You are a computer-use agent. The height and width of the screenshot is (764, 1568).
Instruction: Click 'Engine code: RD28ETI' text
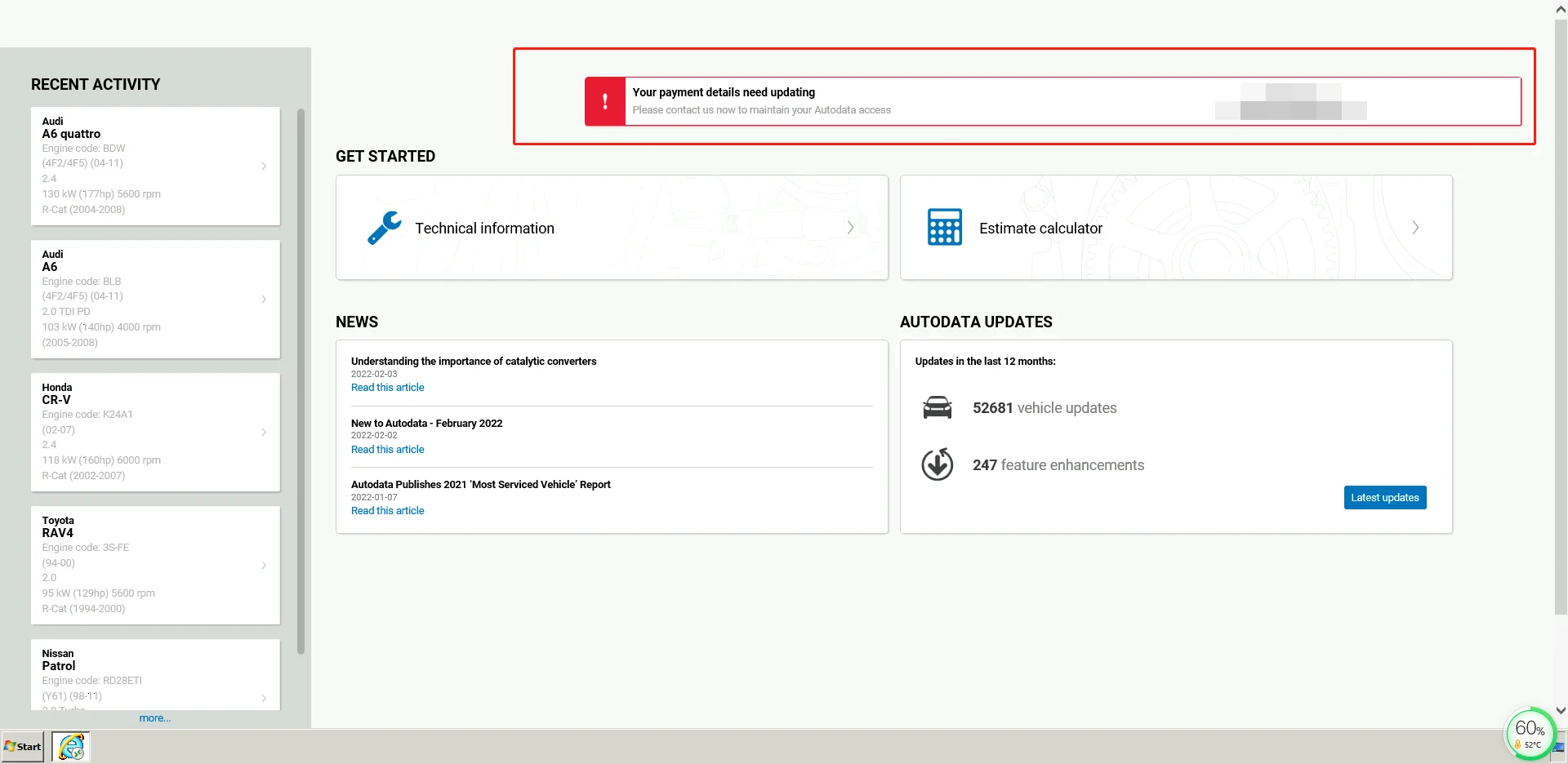coord(92,681)
